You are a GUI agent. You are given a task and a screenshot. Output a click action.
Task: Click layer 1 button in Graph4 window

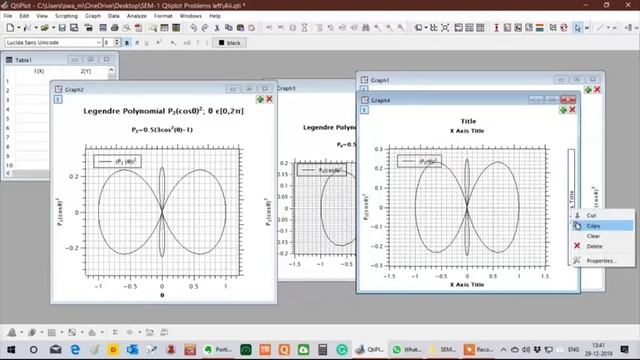[364, 110]
